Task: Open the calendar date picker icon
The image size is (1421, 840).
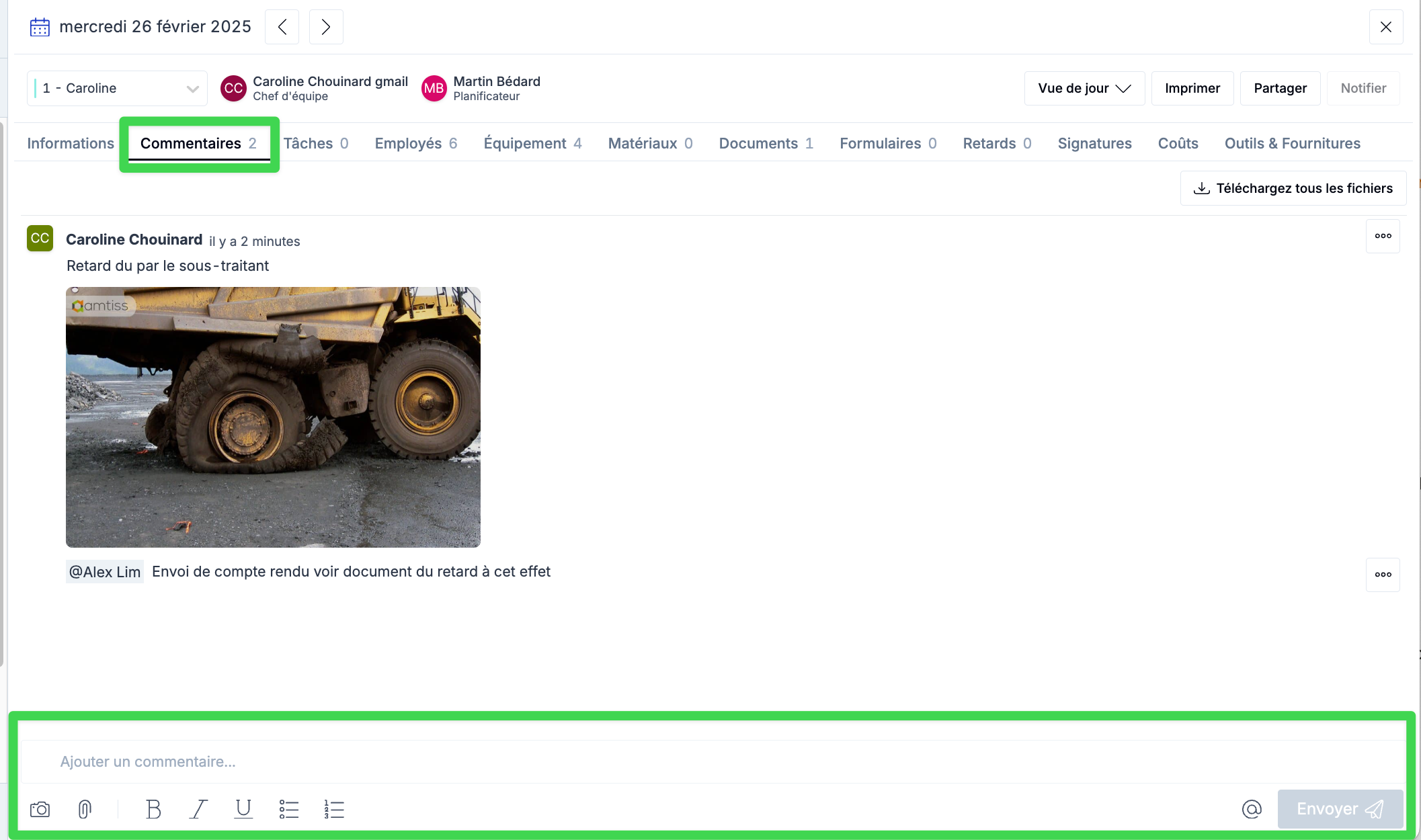Action: (40, 27)
